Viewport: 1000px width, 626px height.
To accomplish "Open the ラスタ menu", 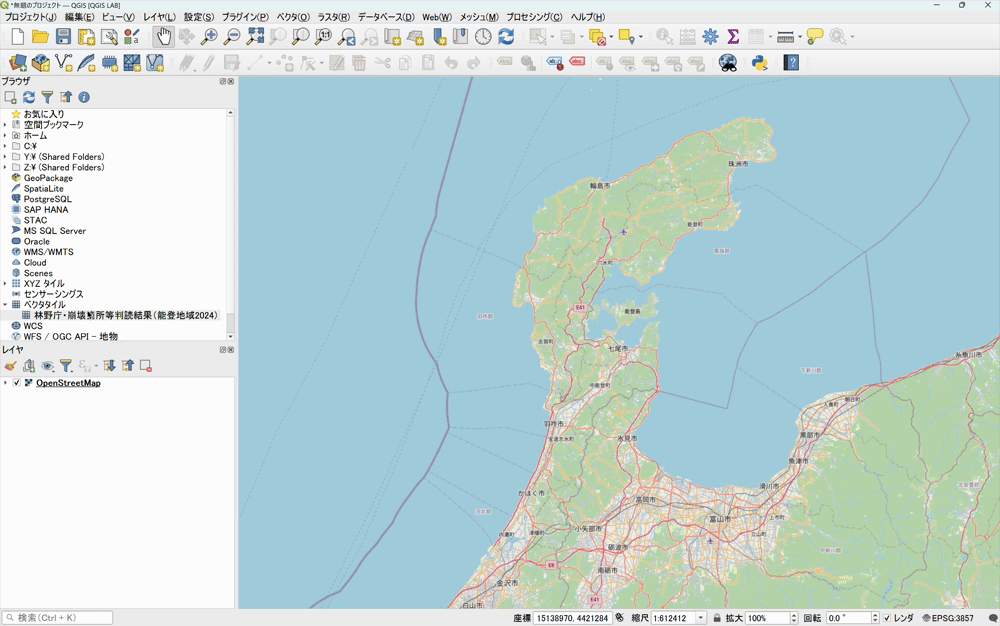I will click(334, 17).
